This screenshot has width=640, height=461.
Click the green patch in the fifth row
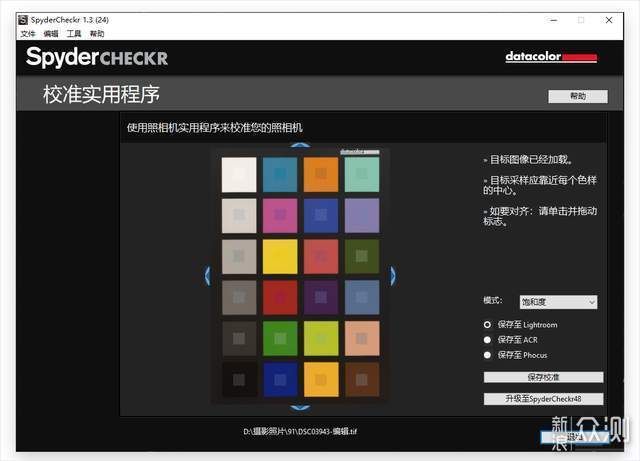[280, 339]
